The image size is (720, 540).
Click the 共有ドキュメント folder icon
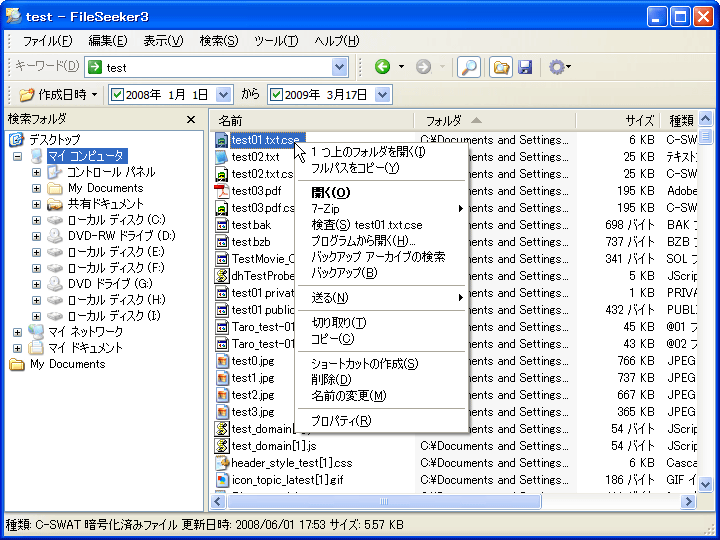(55, 204)
